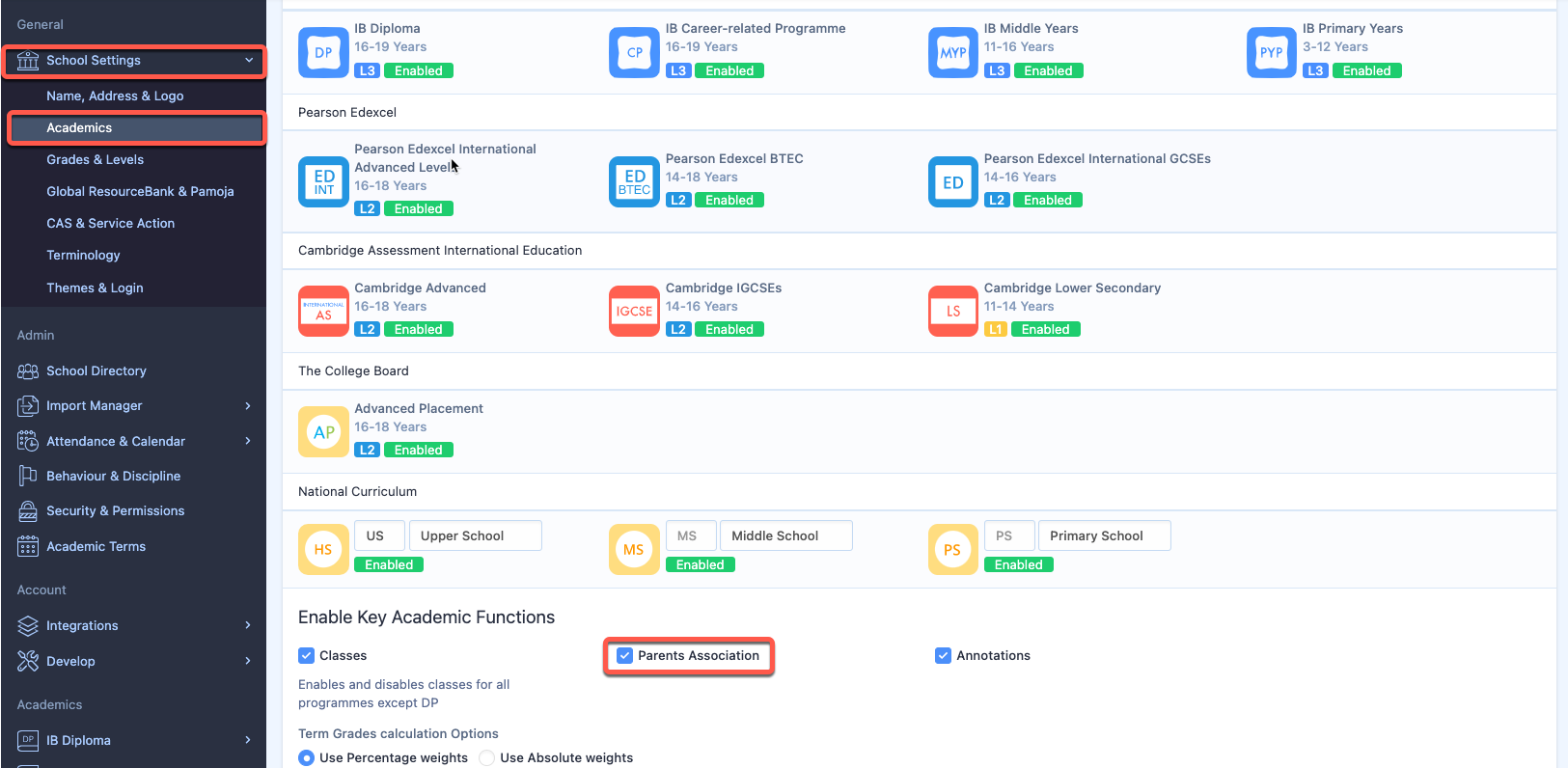
Task: Open Grades & Levels settings
Action: pos(95,160)
